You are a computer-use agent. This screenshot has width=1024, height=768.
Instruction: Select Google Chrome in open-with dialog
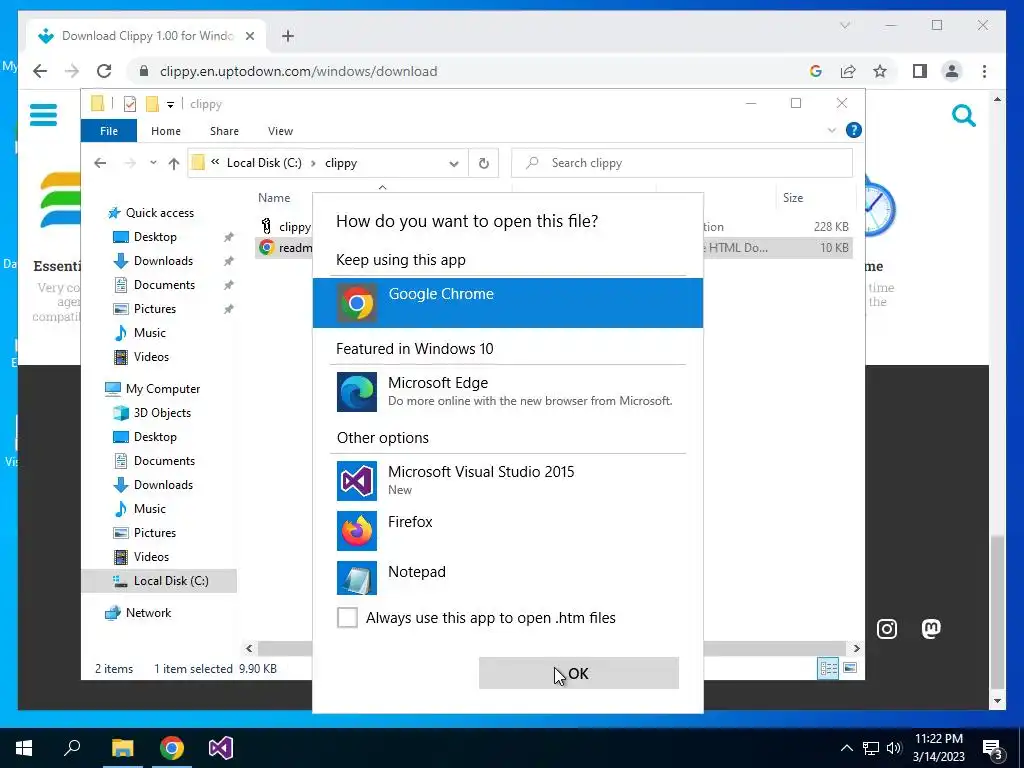coord(507,302)
